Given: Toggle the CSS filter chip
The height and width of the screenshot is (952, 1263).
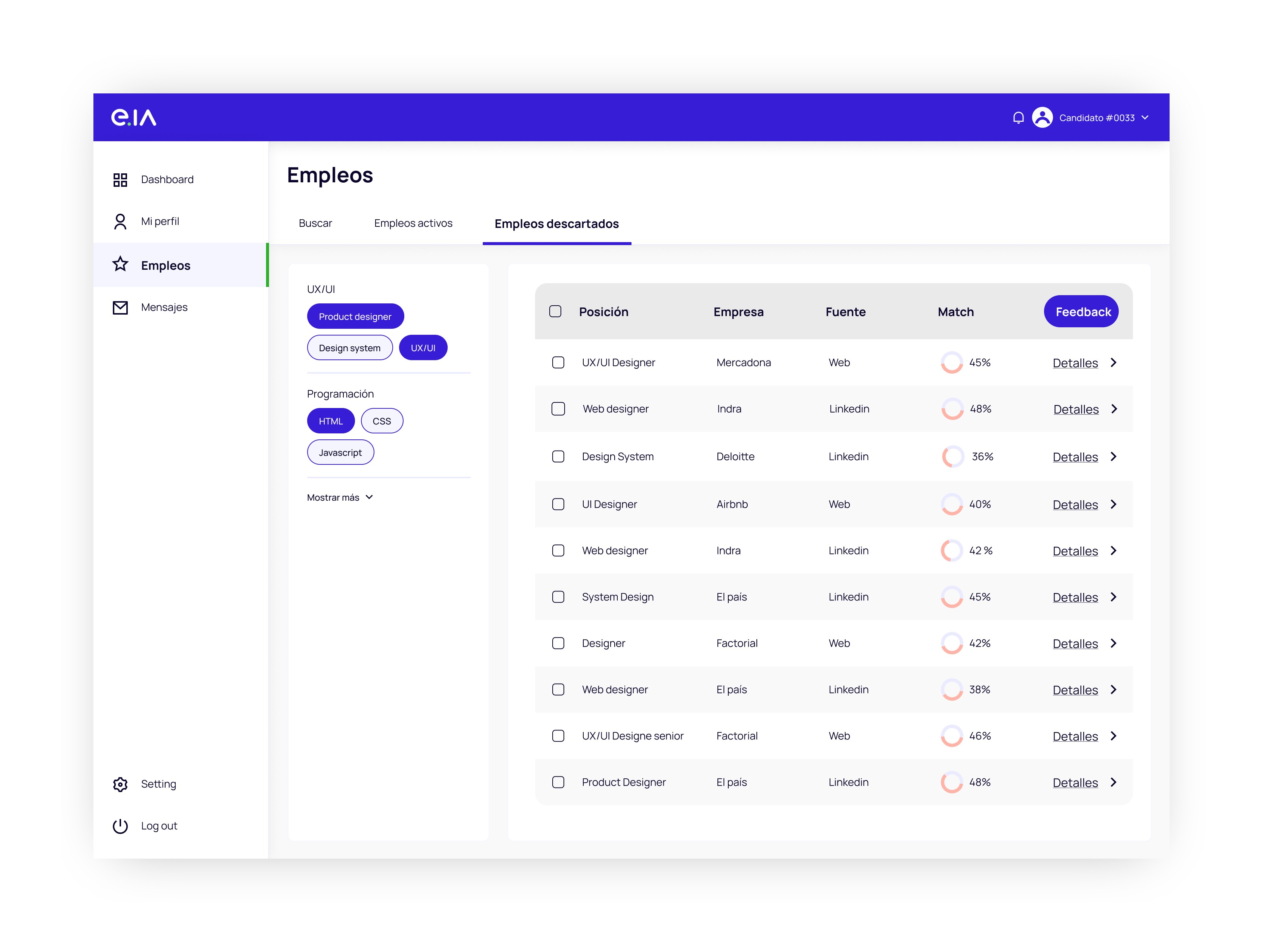Looking at the screenshot, I should [382, 421].
